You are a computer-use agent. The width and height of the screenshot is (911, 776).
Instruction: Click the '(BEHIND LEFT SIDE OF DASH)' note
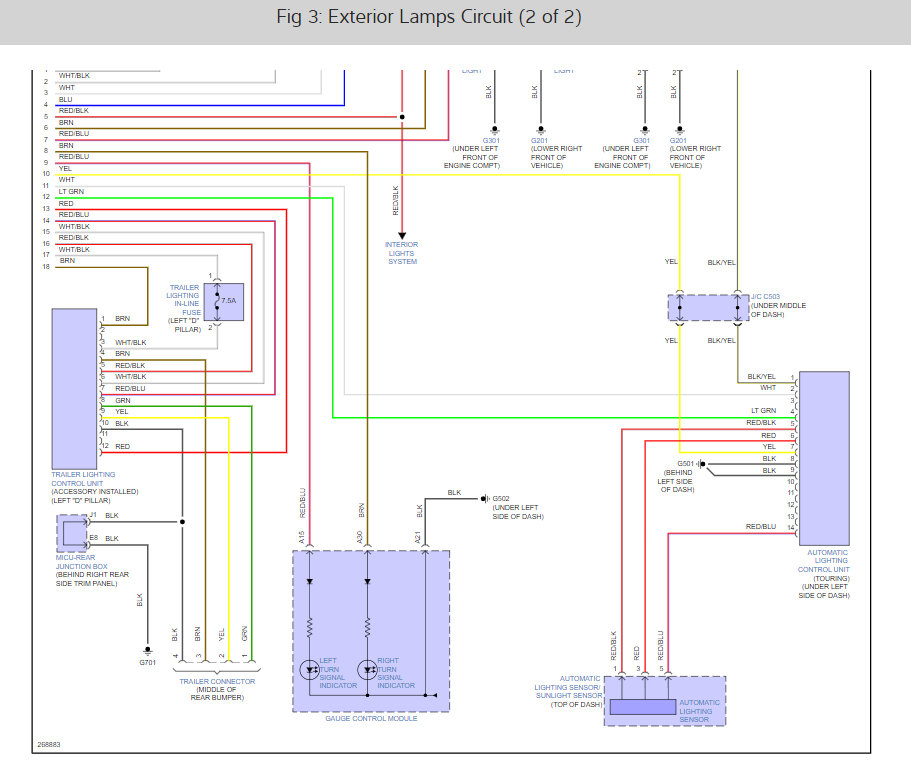pyautogui.click(x=676, y=481)
